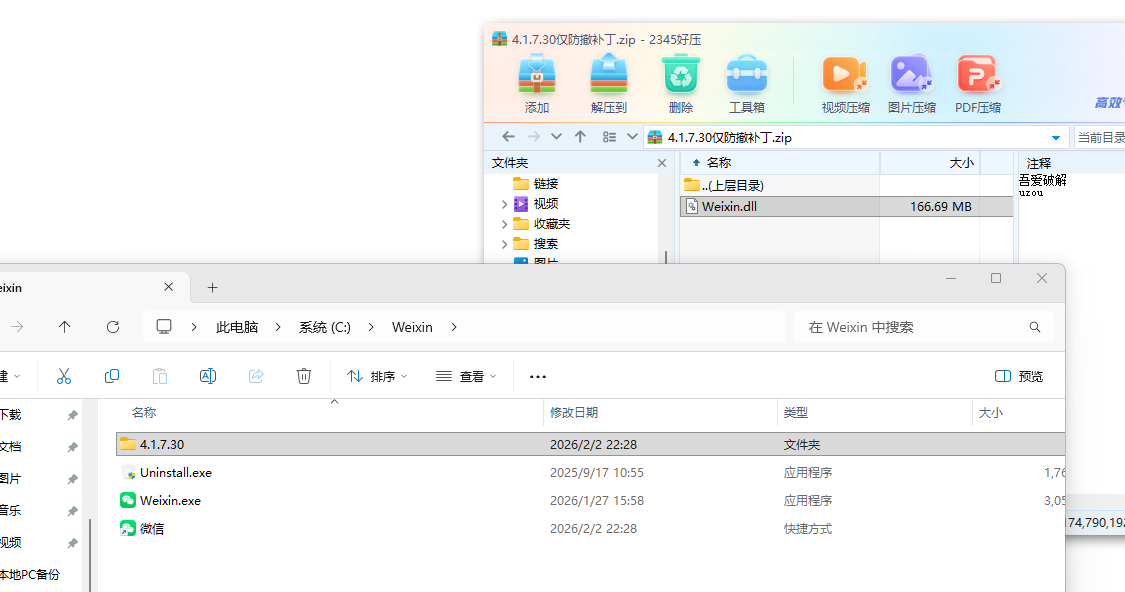Click the 删除 recycle bin icon in 好压
Screen dimensions: 1125x592
tap(681, 77)
